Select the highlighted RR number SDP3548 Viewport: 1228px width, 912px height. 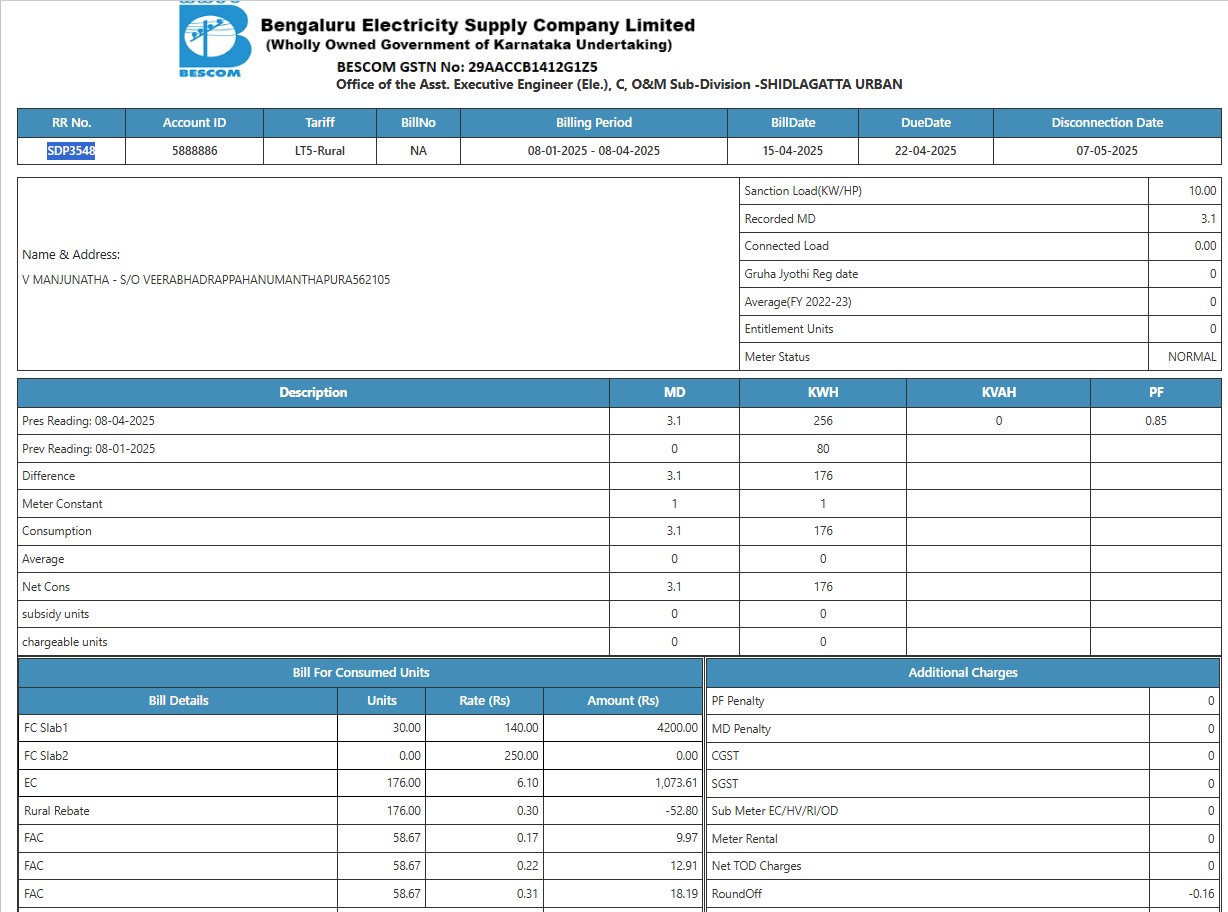click(71, 151)
